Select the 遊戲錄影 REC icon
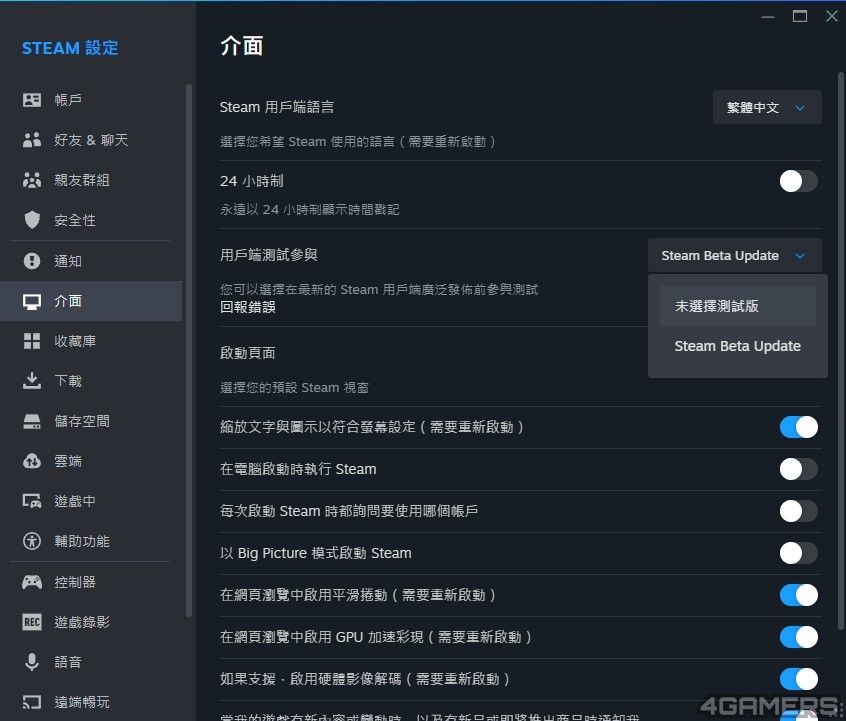This screenshot has height=721, width=846. click(32, 622)
